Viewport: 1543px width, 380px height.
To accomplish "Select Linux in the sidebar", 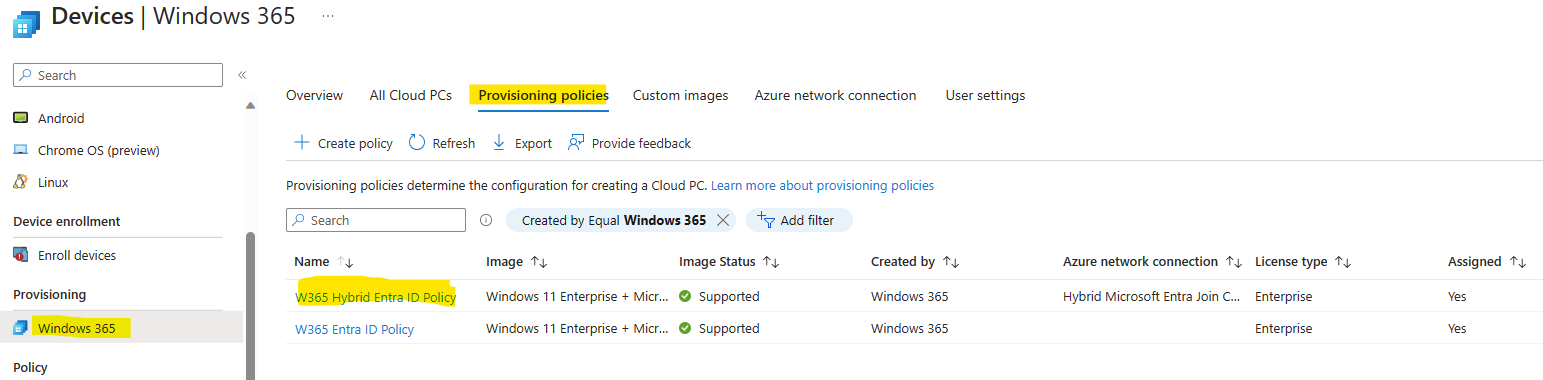I will 53,182.
